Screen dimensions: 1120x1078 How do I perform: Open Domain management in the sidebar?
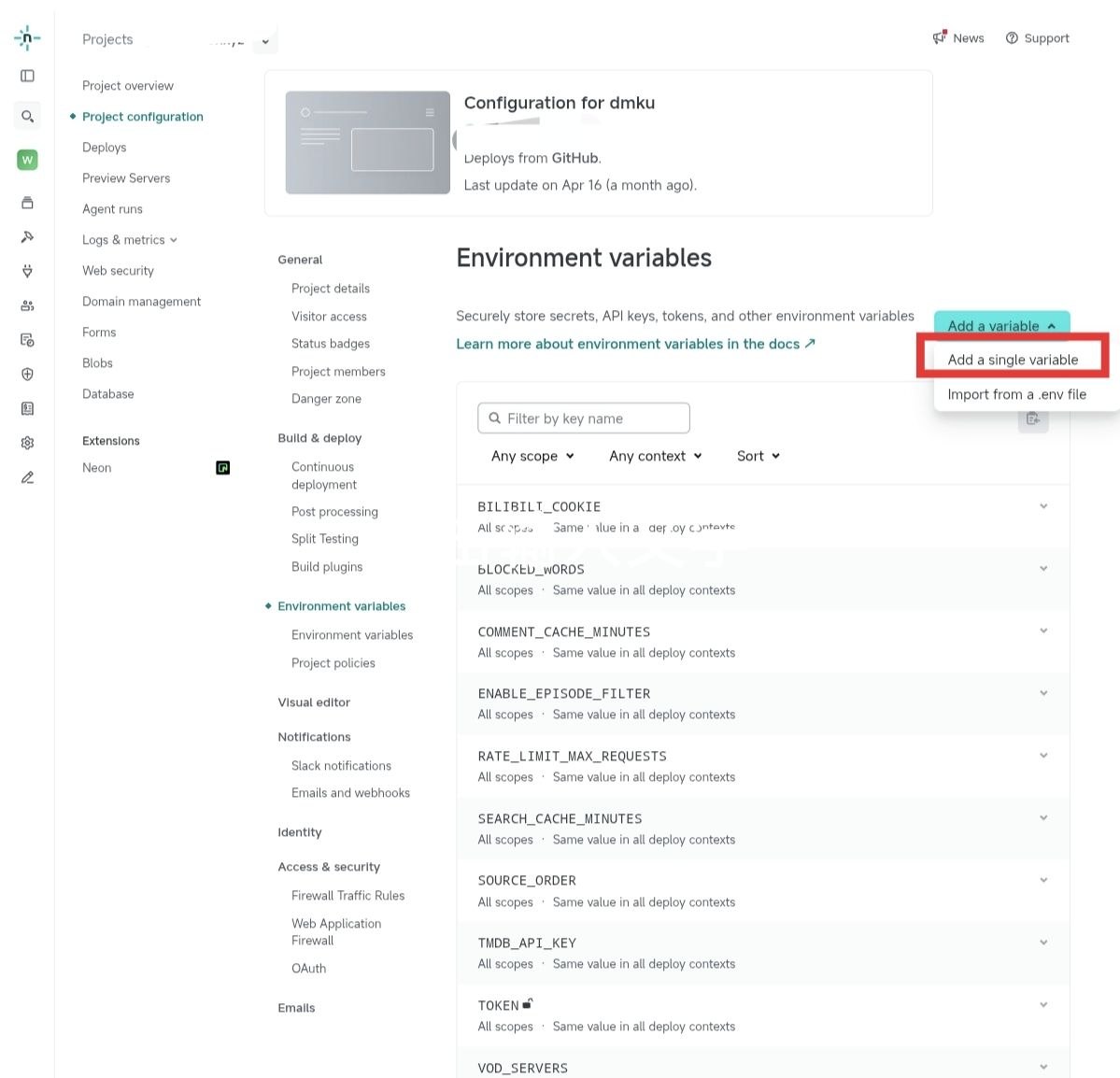coord(141,302)
